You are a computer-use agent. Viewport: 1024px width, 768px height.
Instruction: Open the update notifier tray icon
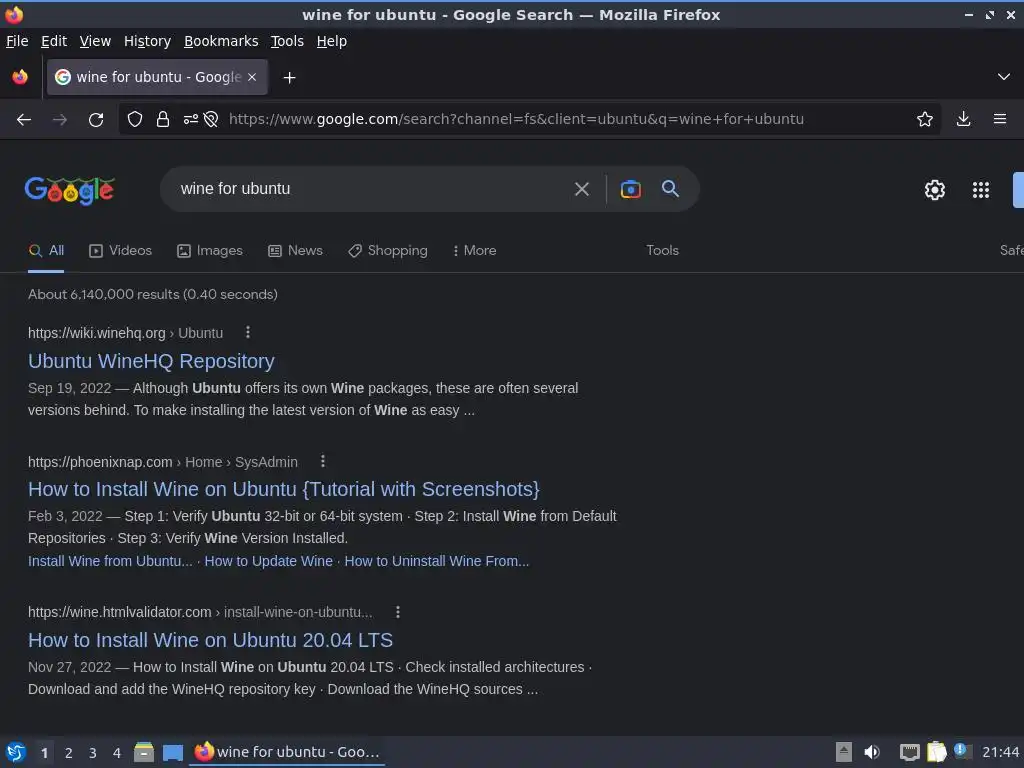point(961,750)
